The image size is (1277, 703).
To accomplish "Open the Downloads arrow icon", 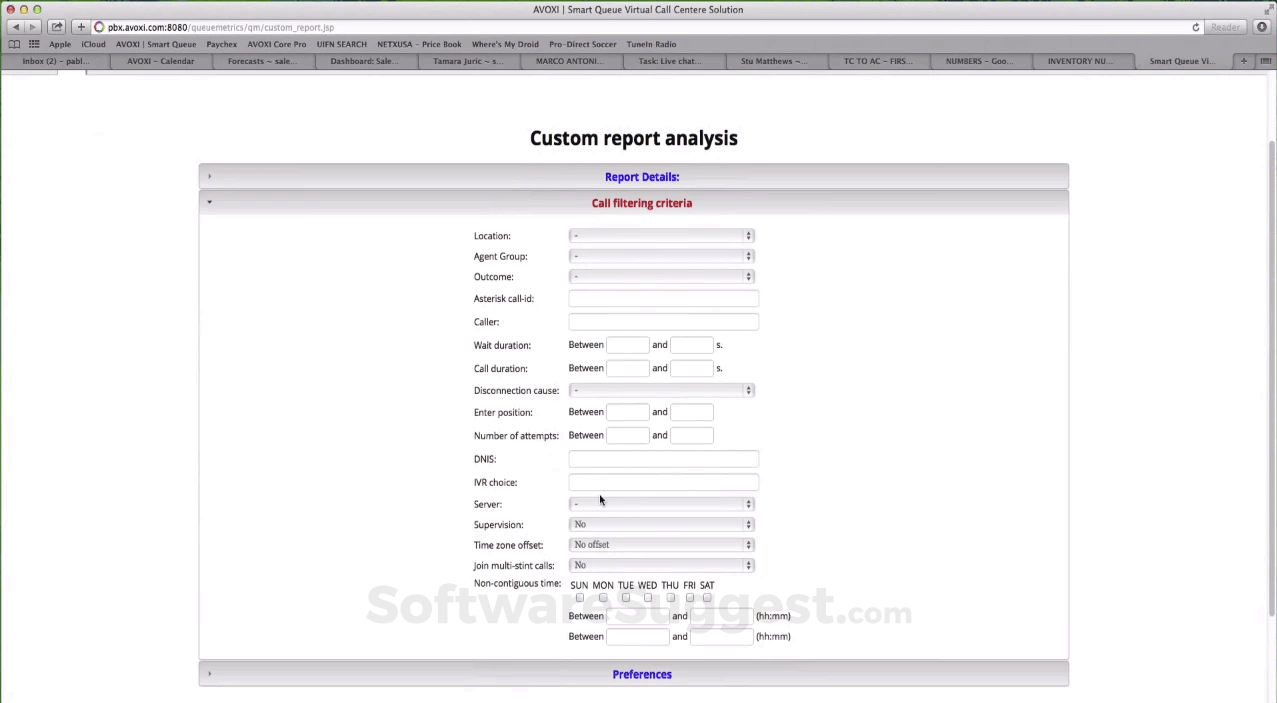I will (1262, 27).
